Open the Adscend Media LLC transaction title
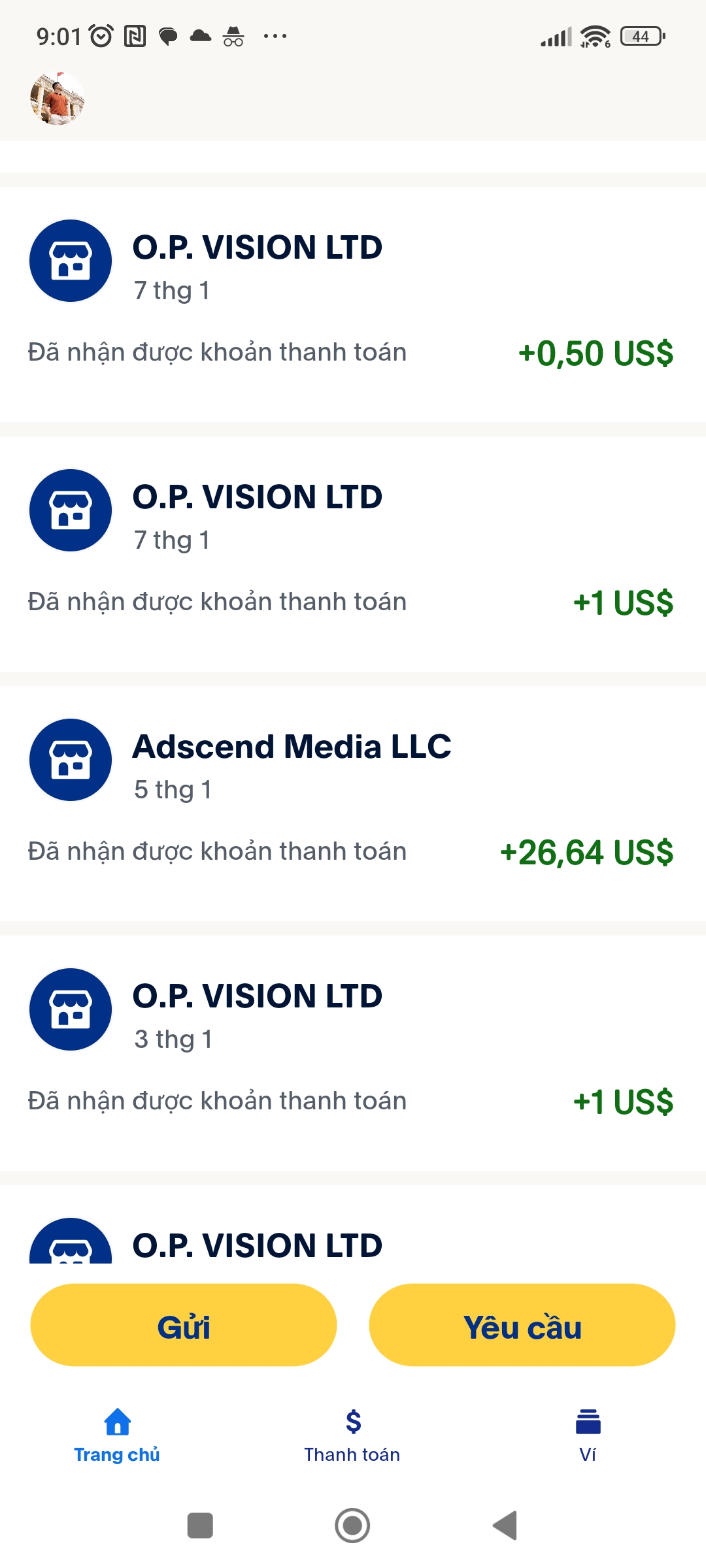This screenshot has height=1568, width=706. [292, 747]
